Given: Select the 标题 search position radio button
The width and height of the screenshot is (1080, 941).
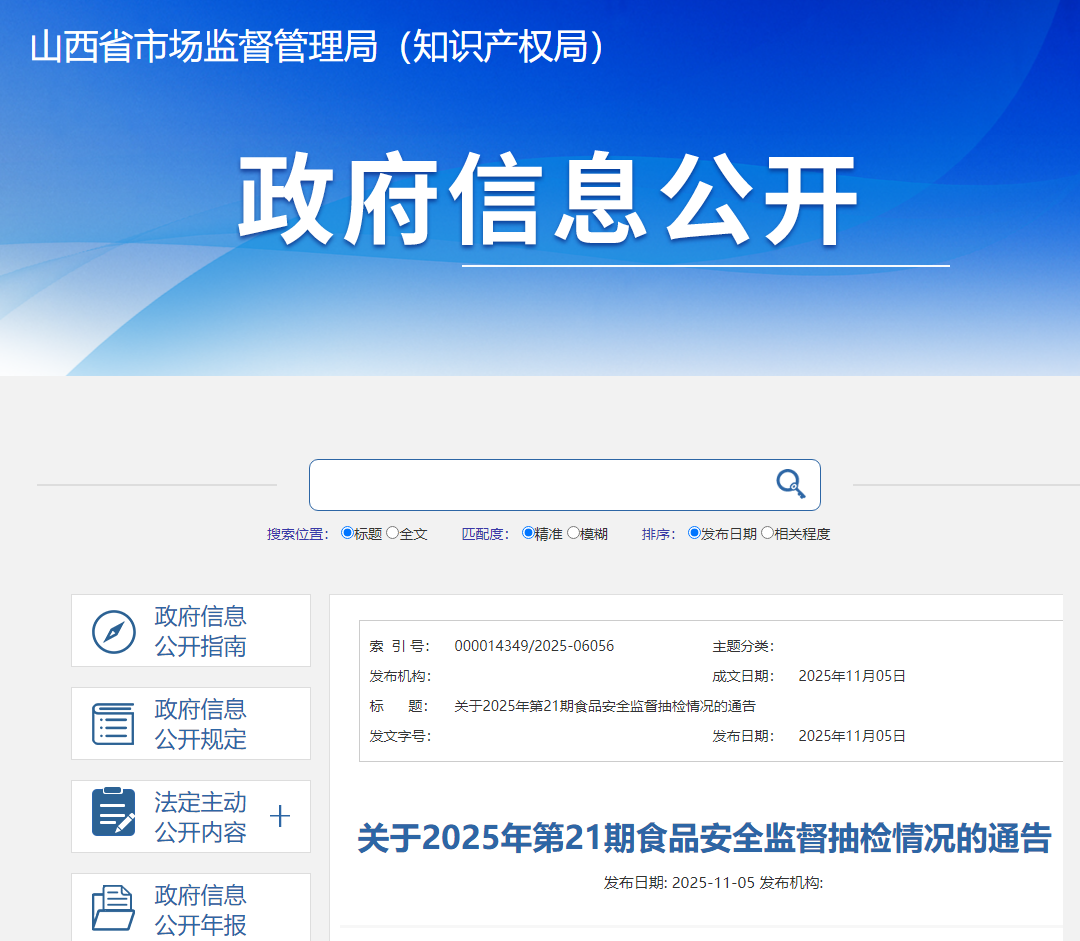Looking at the screenshot, I should 347,533.
